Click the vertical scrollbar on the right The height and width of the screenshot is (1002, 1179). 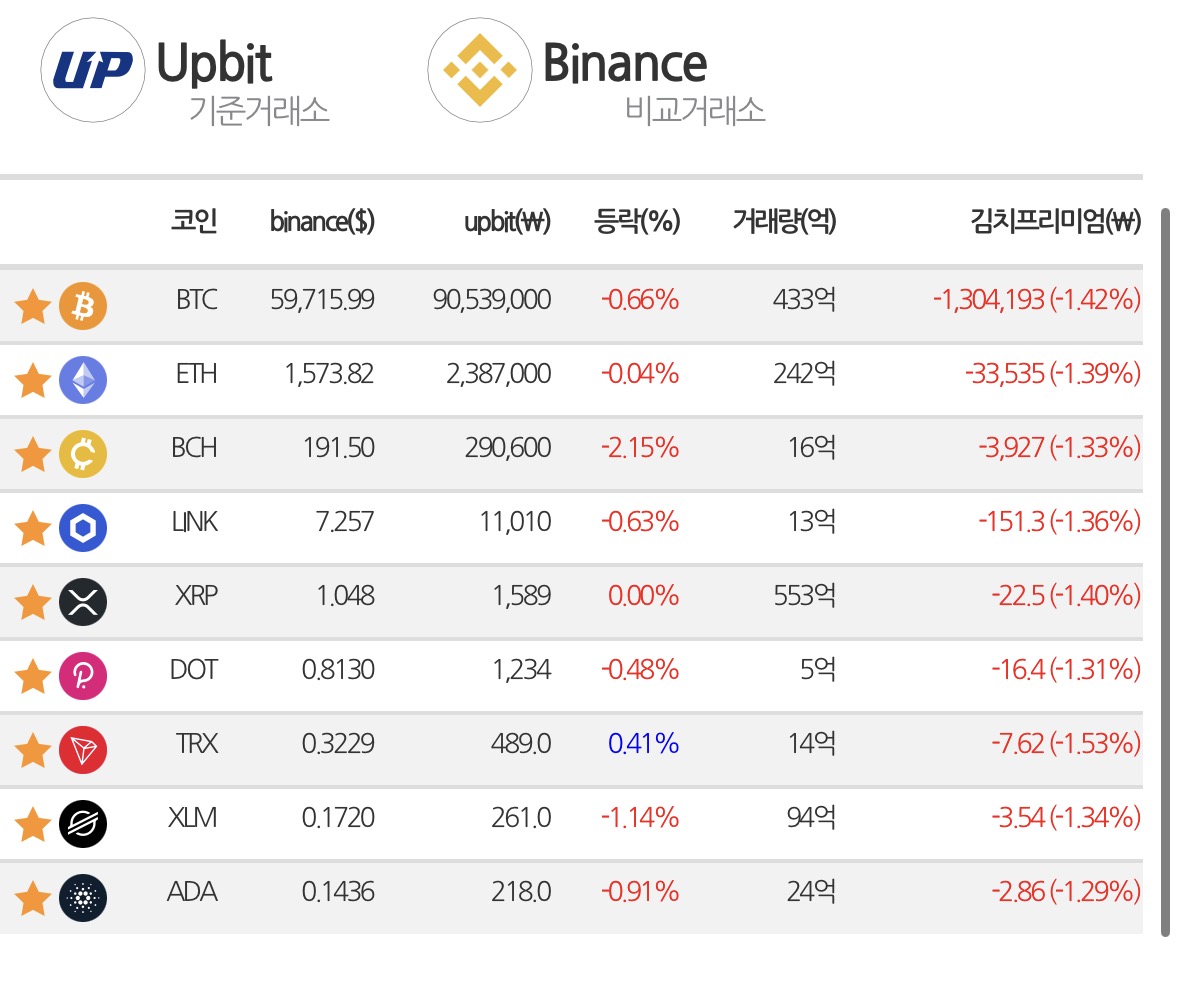1165,573
